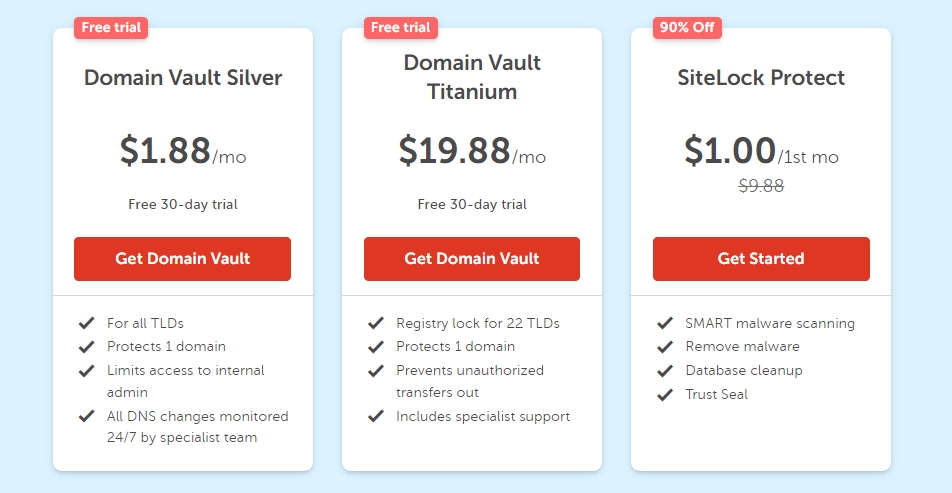Screen dimensions: 952x493
Task: Click checkmark next to 'Trust Seal'
Action: [x=665, y=395]
